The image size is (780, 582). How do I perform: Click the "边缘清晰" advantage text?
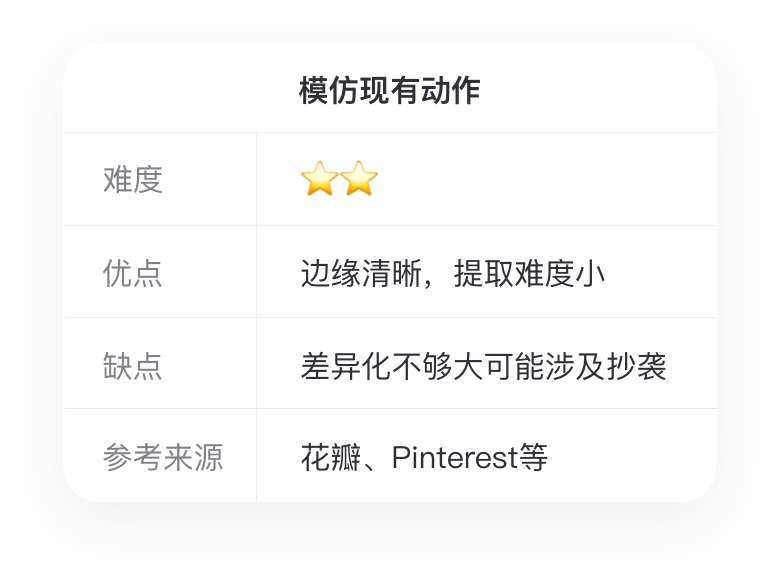pos(361,273)
